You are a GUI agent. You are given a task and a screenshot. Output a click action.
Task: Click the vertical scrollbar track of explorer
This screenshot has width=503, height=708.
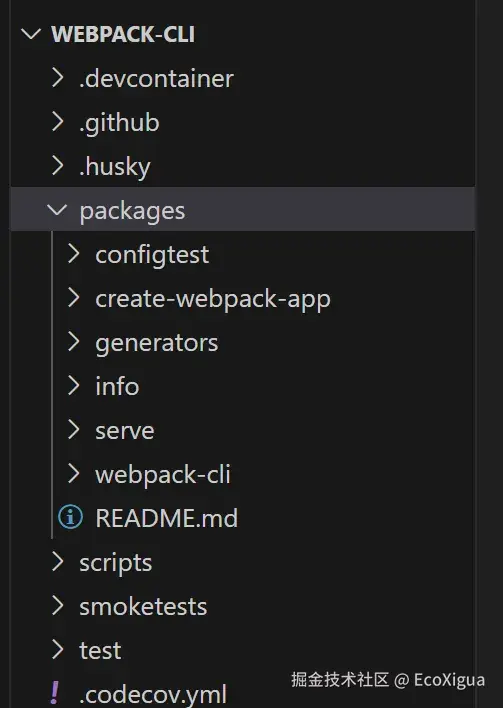[489, 354]
